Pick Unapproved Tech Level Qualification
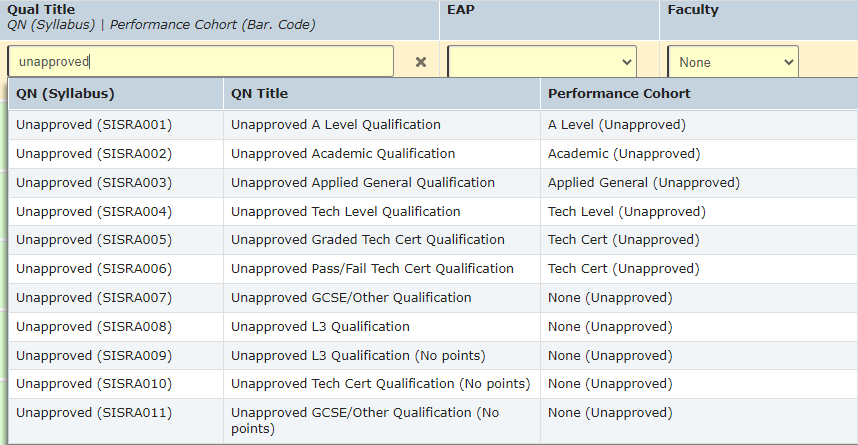 pos(345,212)
